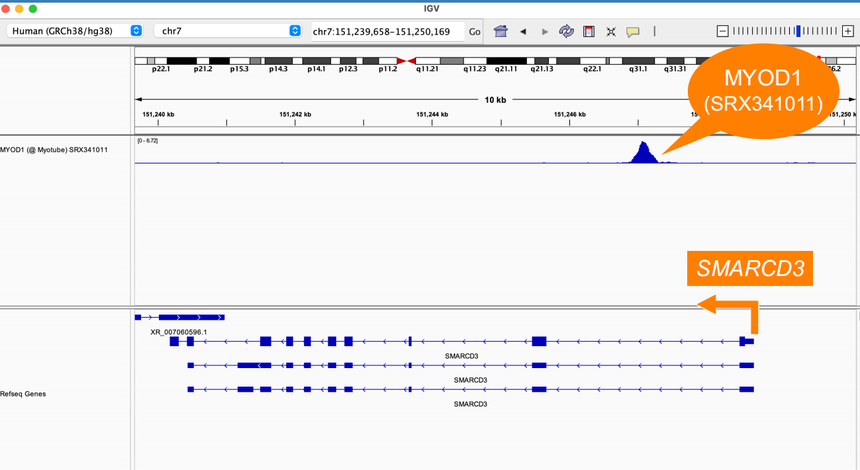
Task: Click the MYOD1 peak in the coverage track
Action: [642, 153]
